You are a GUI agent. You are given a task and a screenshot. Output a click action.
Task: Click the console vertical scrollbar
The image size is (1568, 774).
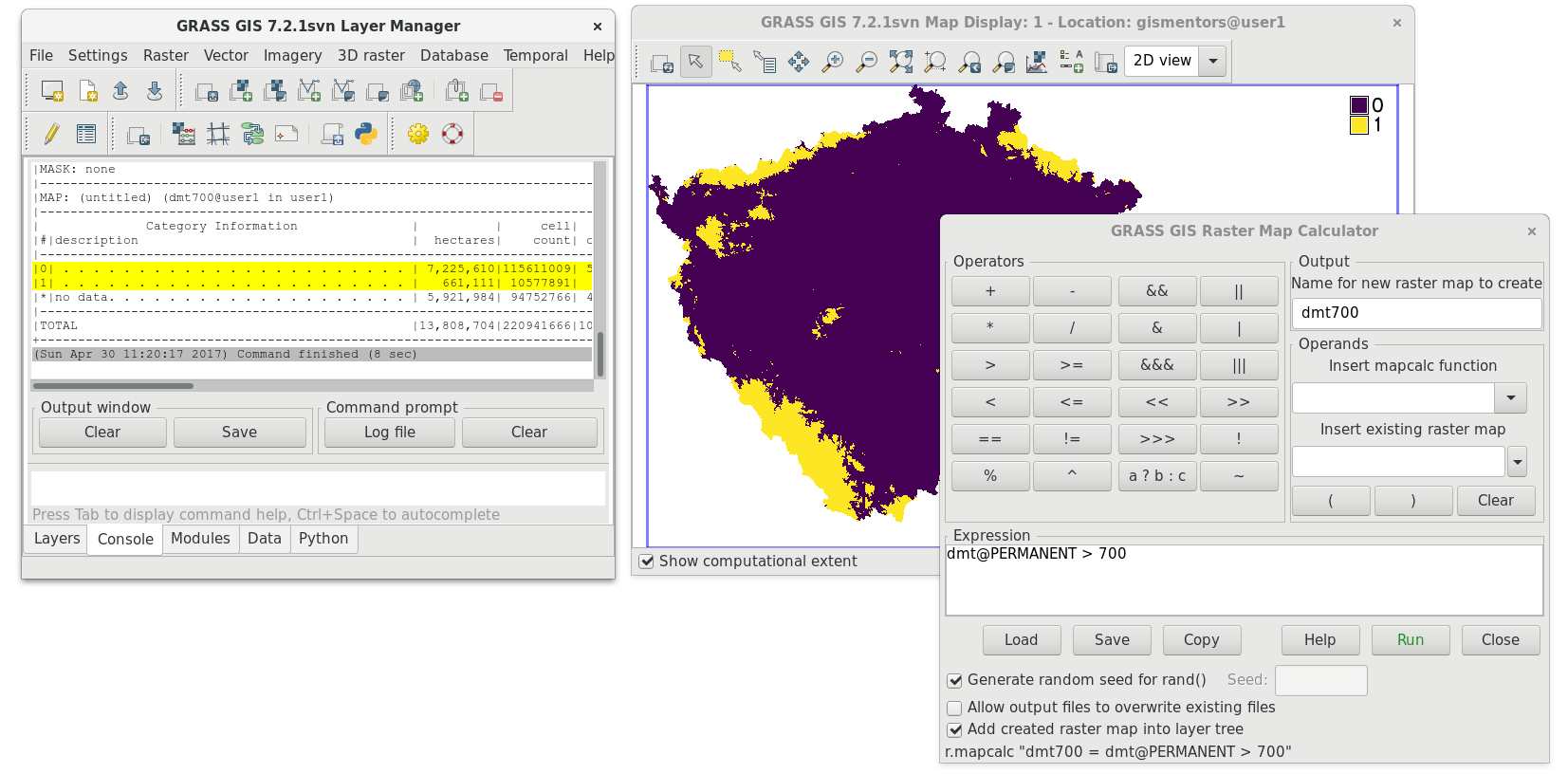[600, 354]
